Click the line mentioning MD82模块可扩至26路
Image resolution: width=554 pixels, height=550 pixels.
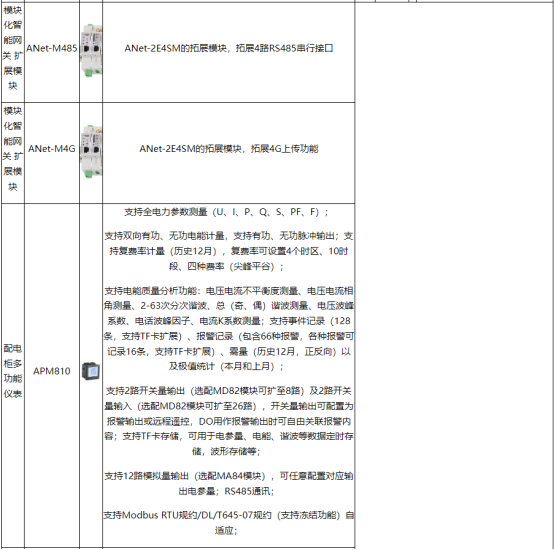click(x=229, y=406)
